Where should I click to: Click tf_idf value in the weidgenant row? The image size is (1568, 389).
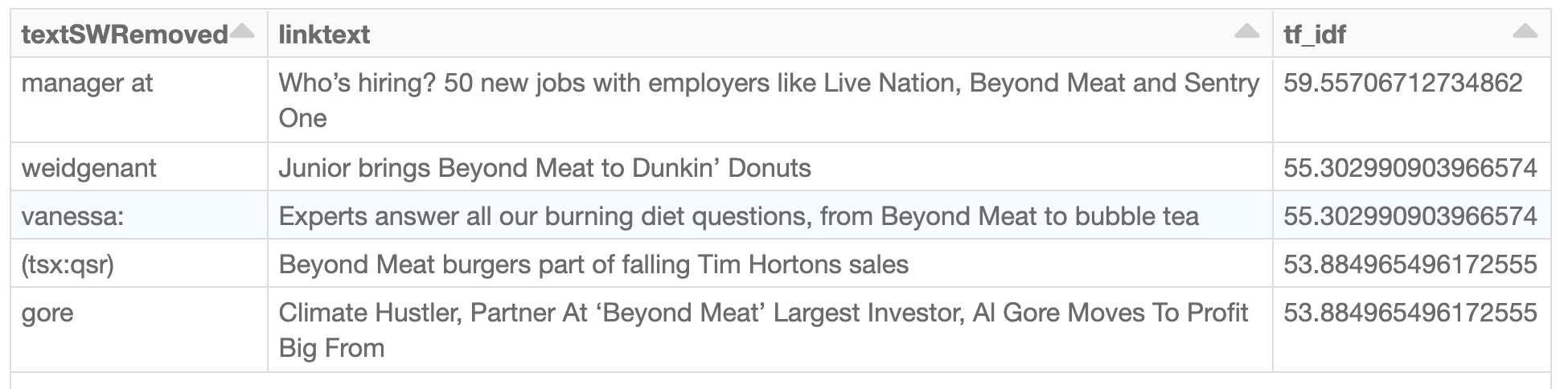point(1410,168)
